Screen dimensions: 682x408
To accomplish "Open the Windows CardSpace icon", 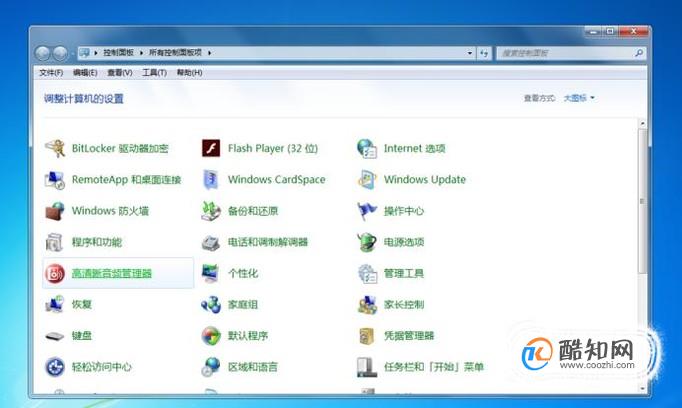I will coord(211,180).
